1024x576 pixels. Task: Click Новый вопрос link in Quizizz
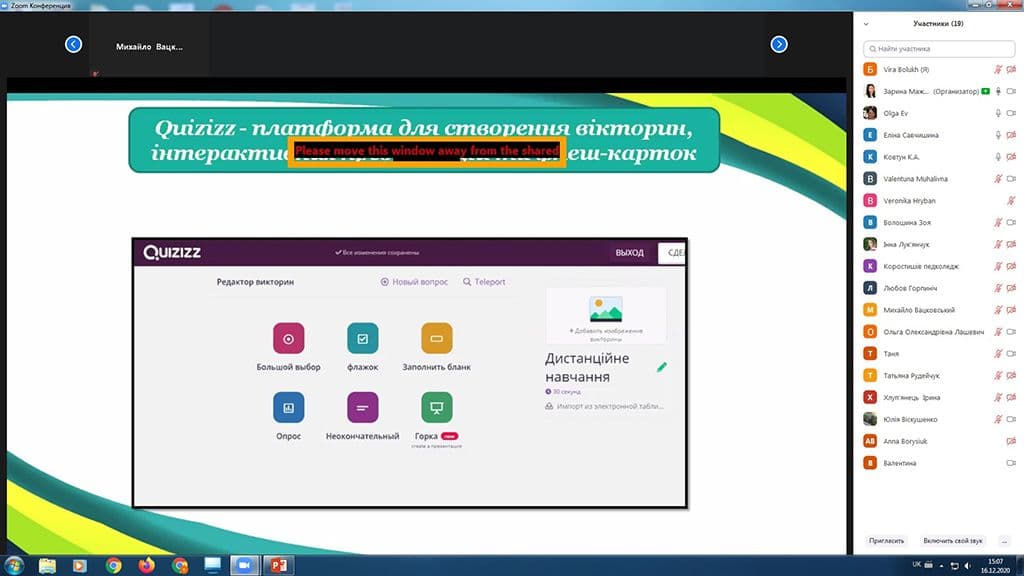click(414, 282)
